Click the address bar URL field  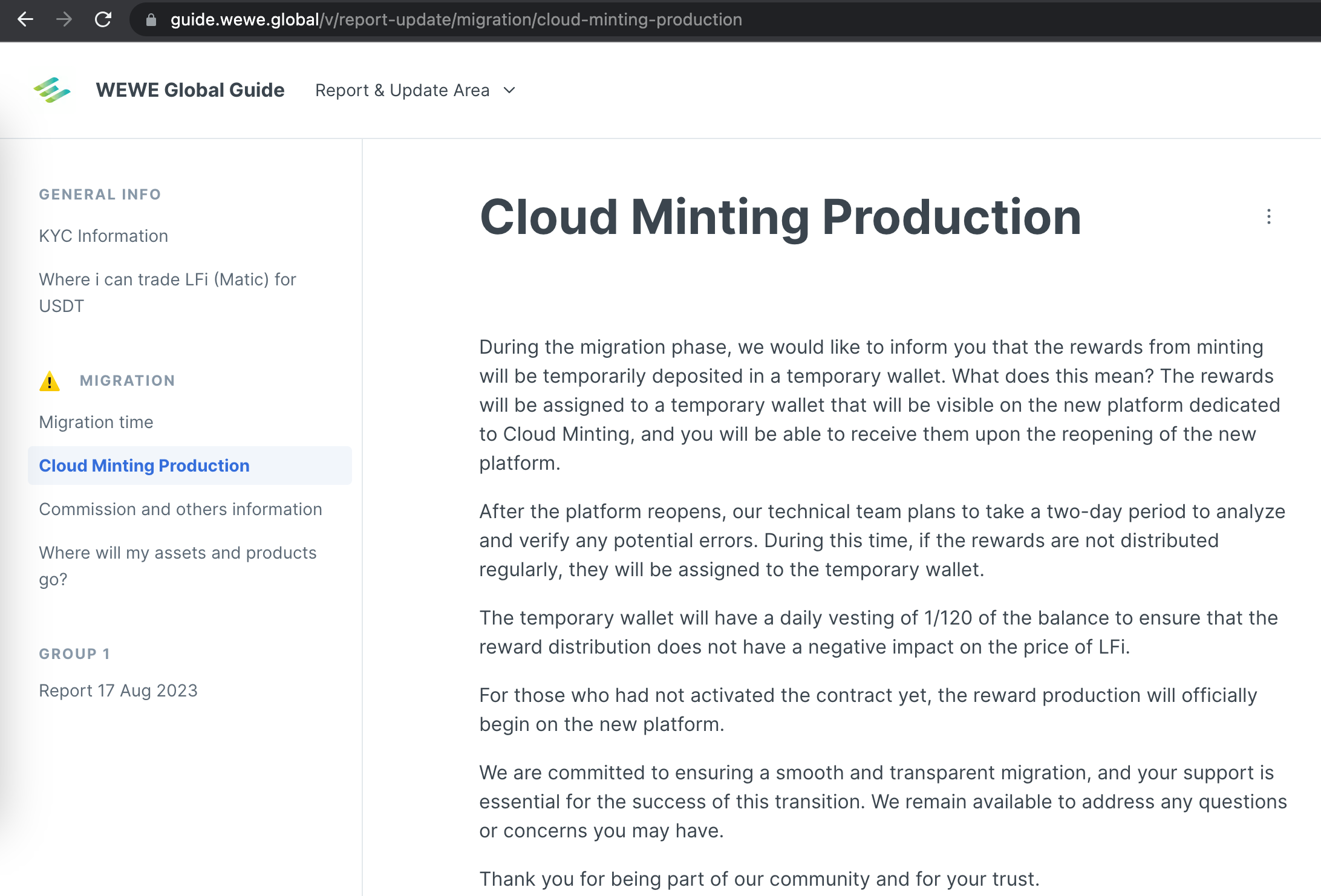[x=456, y=19]
